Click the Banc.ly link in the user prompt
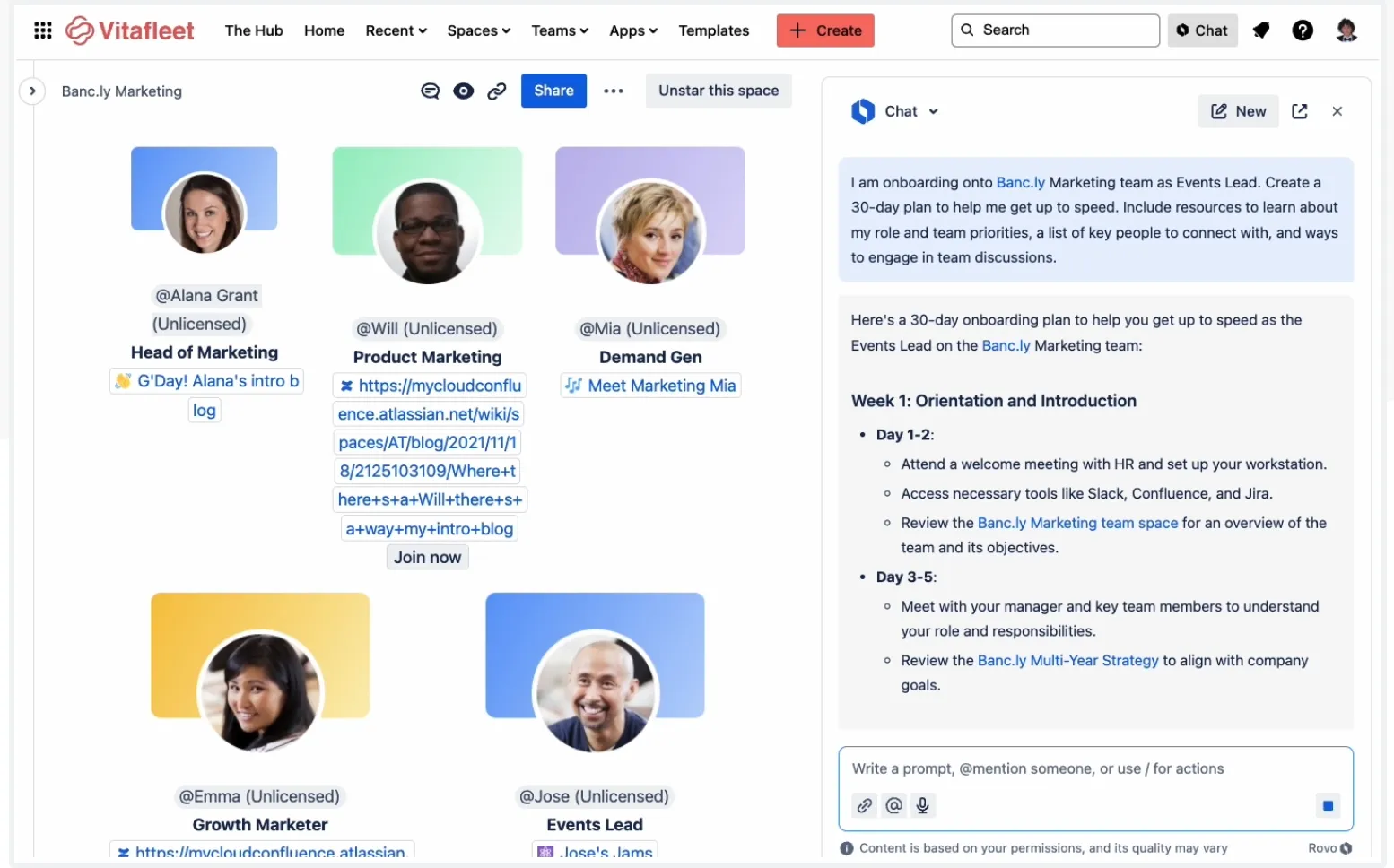This screenshot has height=868, width=1394. coord(1021,183)
